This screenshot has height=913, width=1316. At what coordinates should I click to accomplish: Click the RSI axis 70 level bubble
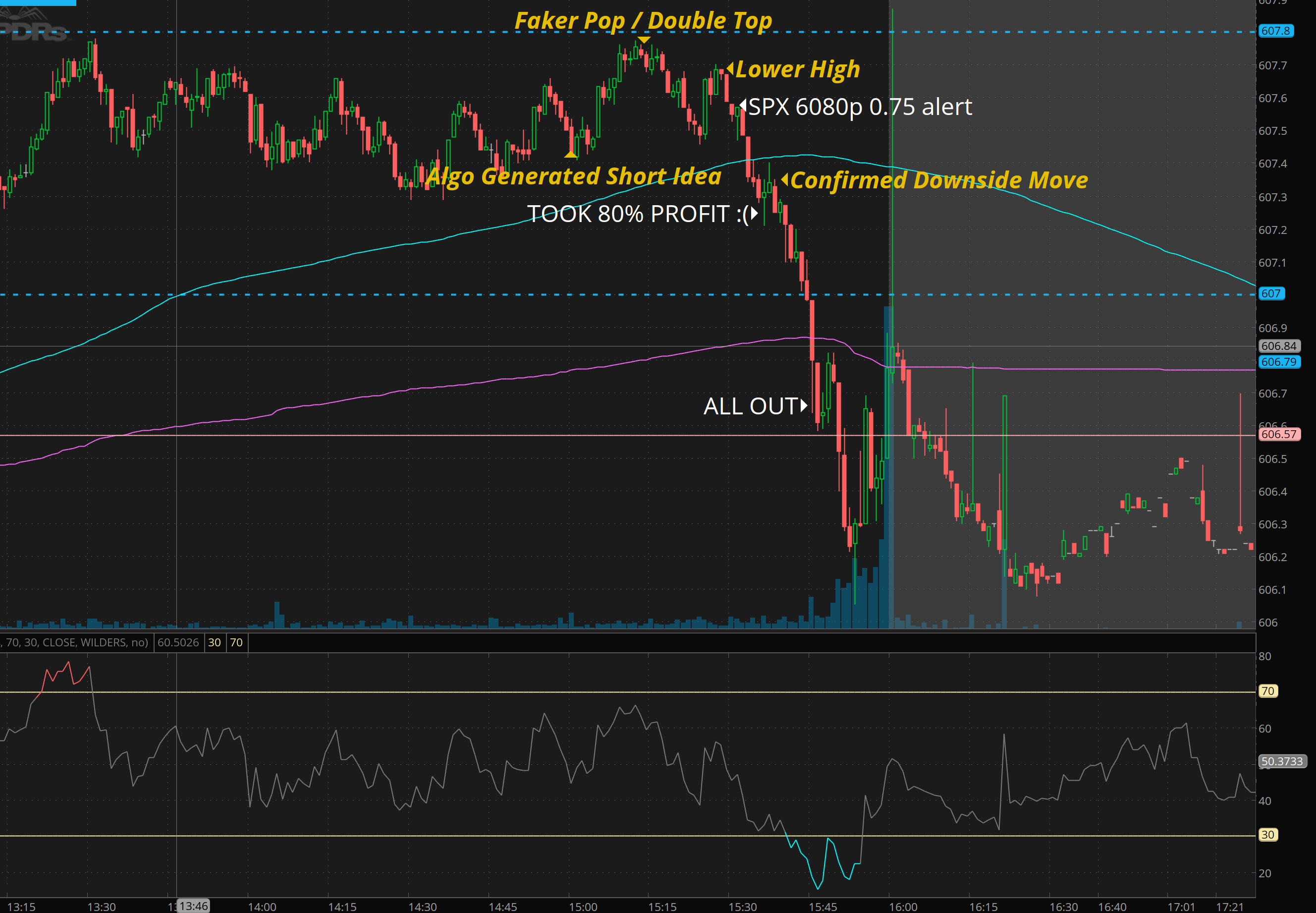pyautogui.click(x=1268, y=691)
